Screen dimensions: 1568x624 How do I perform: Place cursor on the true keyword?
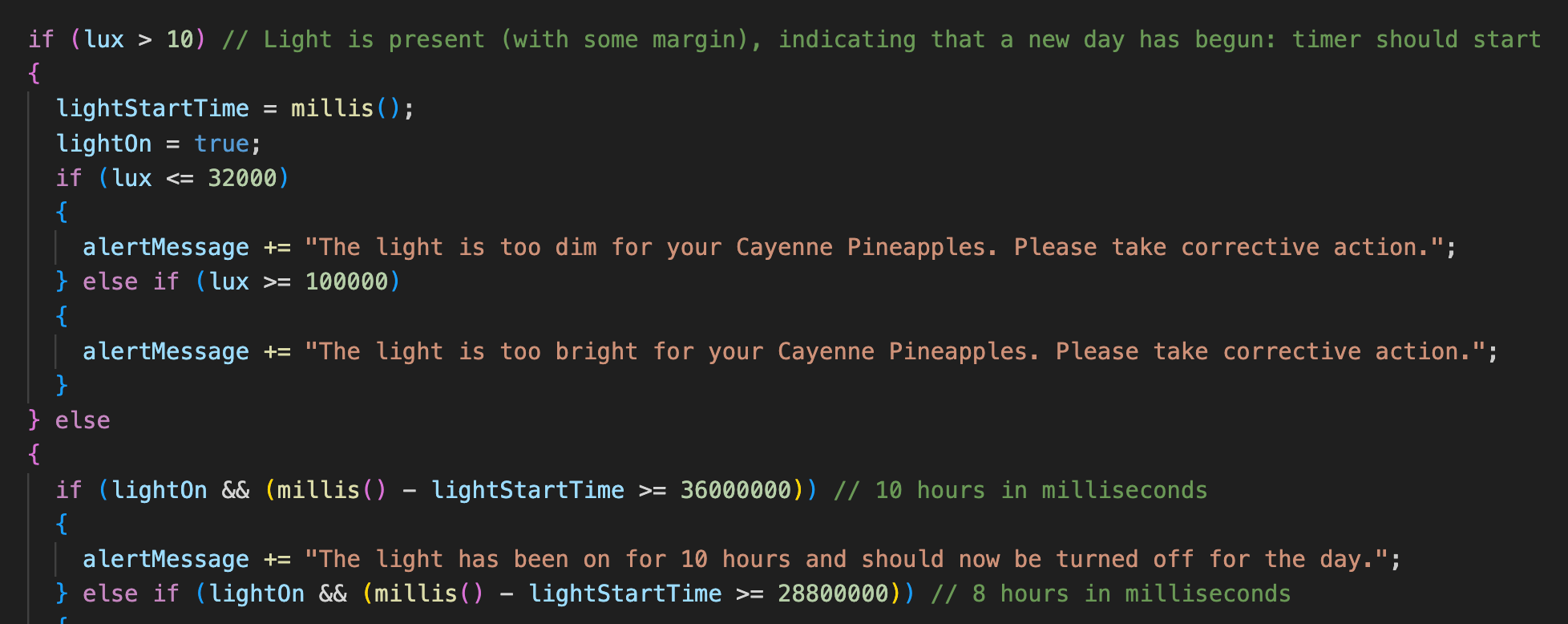click(221, 144)
